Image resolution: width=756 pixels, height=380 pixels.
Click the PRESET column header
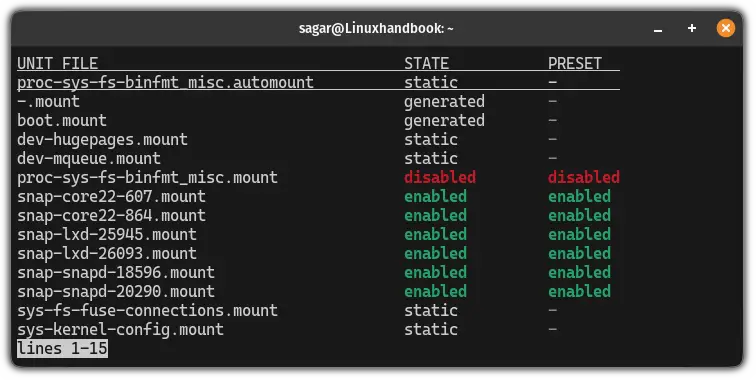[x=575, y=64]
